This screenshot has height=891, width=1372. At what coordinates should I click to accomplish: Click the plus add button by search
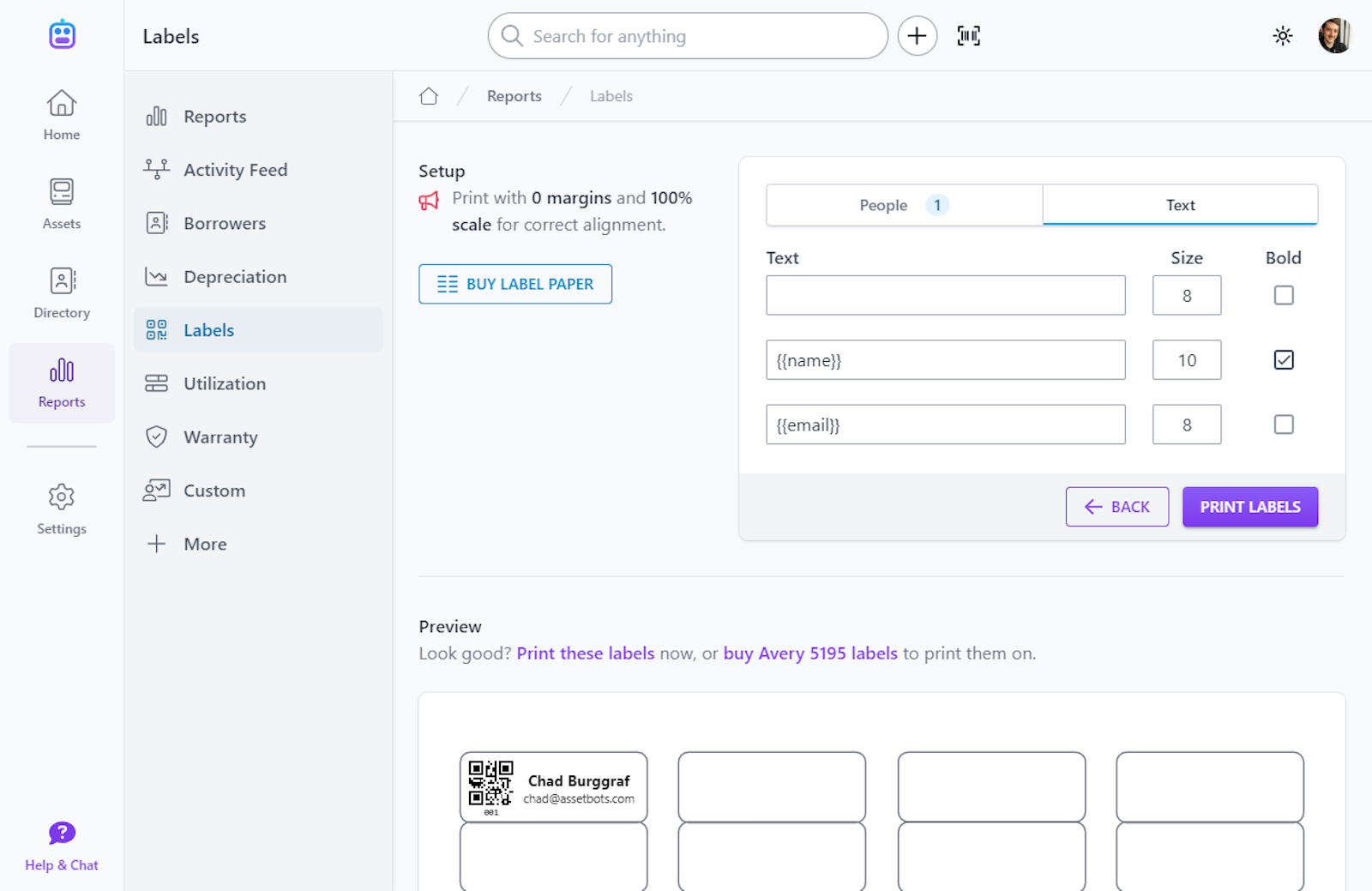(917, 36)
